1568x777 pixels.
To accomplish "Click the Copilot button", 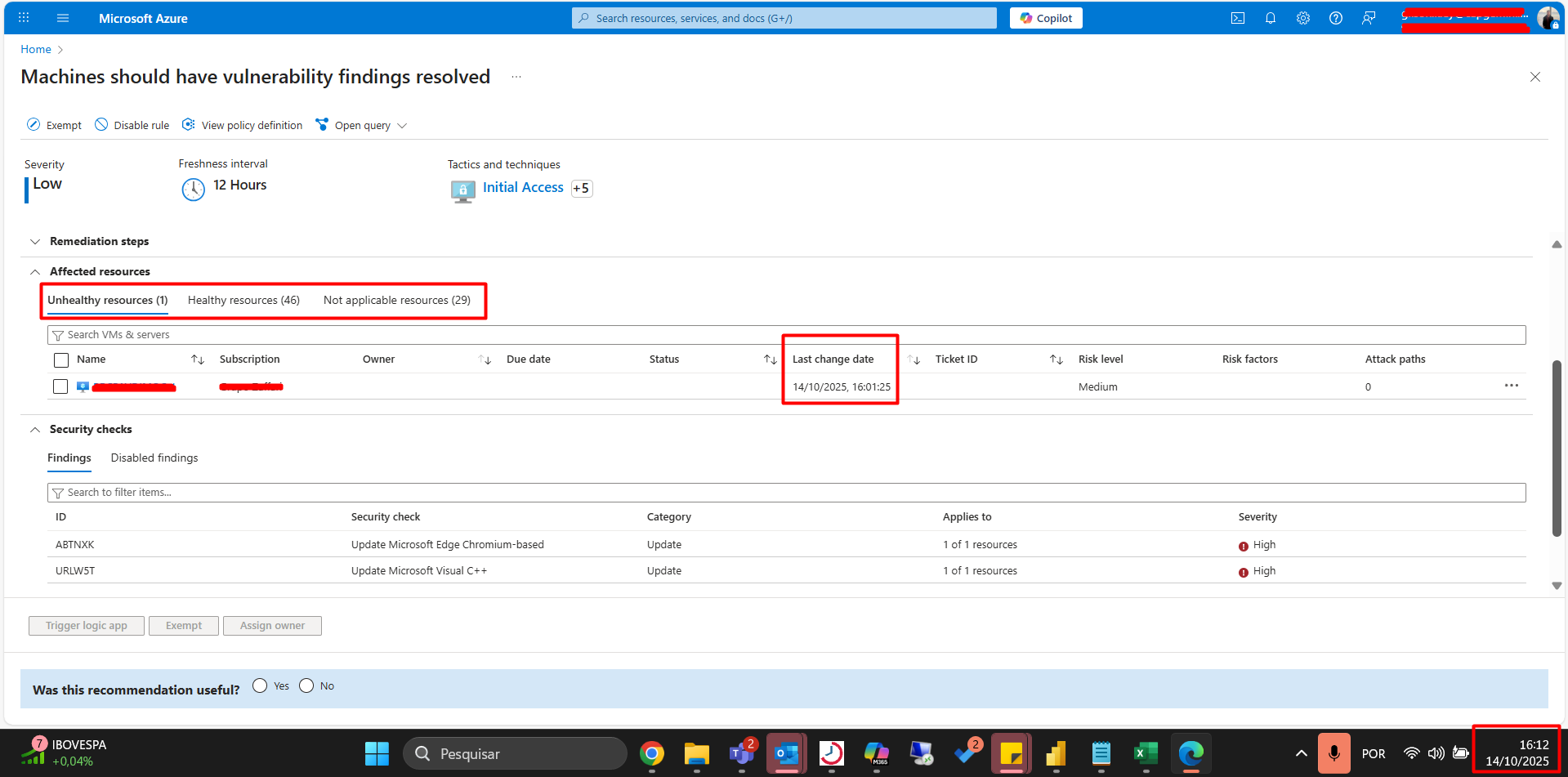I will [1046, 18].
